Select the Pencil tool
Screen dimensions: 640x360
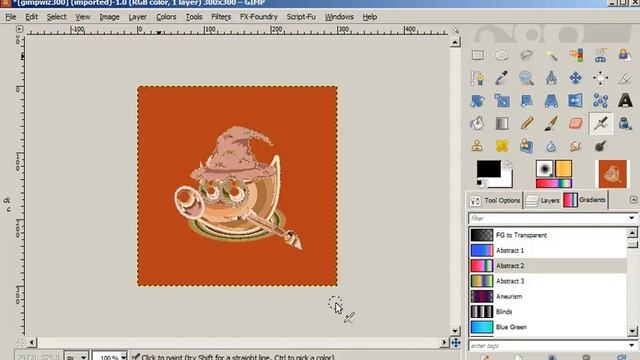(527, 123)
